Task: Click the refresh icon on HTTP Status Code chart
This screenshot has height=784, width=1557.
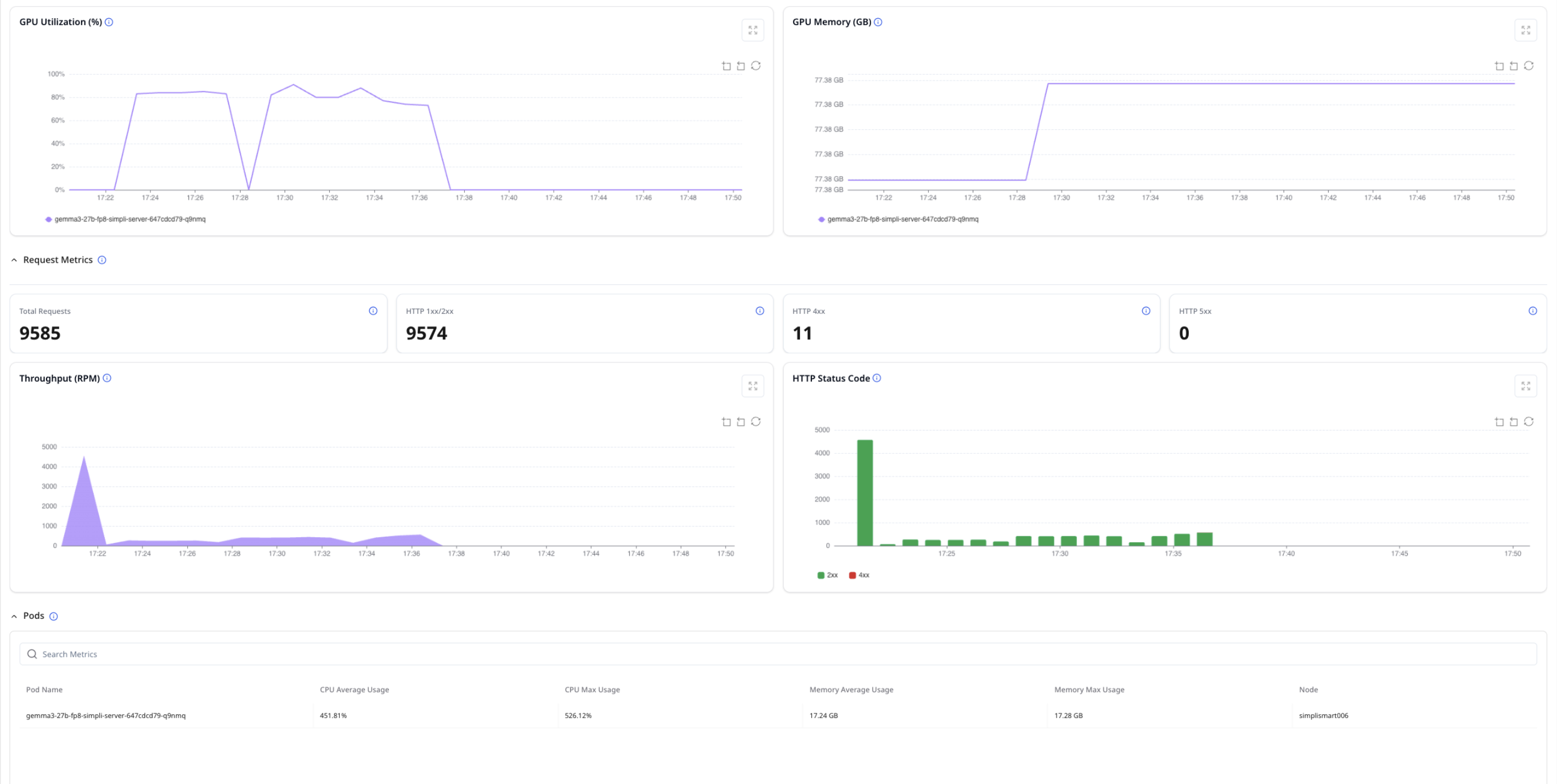Action: click(1529, 422)
